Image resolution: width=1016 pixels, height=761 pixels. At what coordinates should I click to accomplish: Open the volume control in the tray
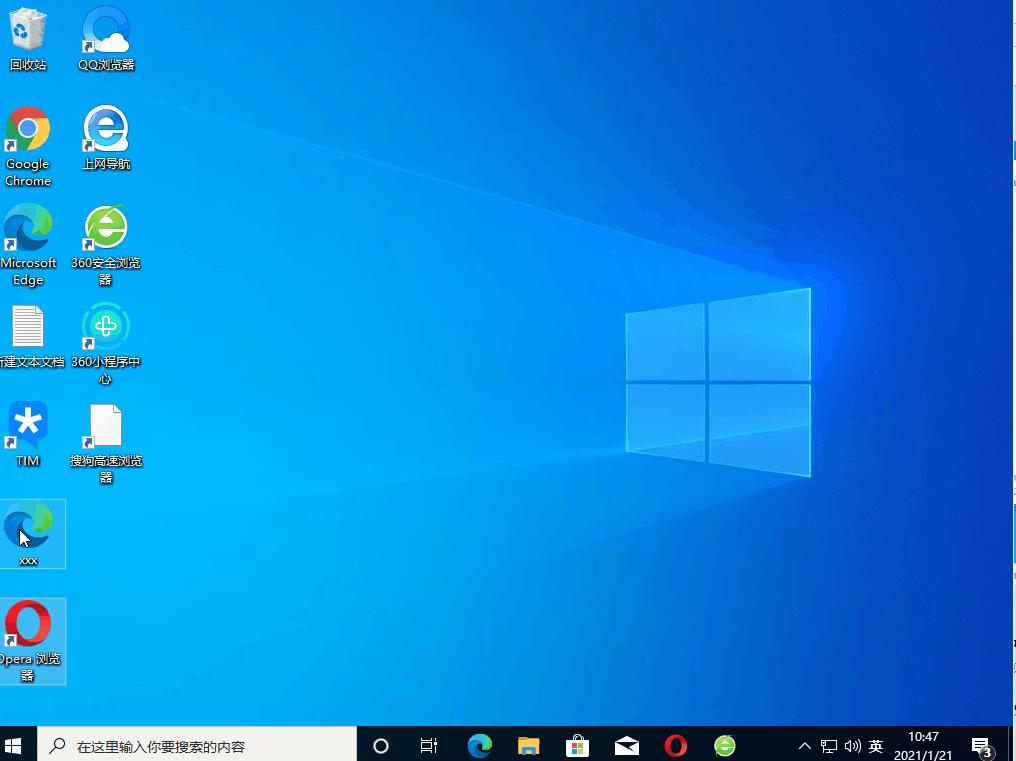point(852,745)
